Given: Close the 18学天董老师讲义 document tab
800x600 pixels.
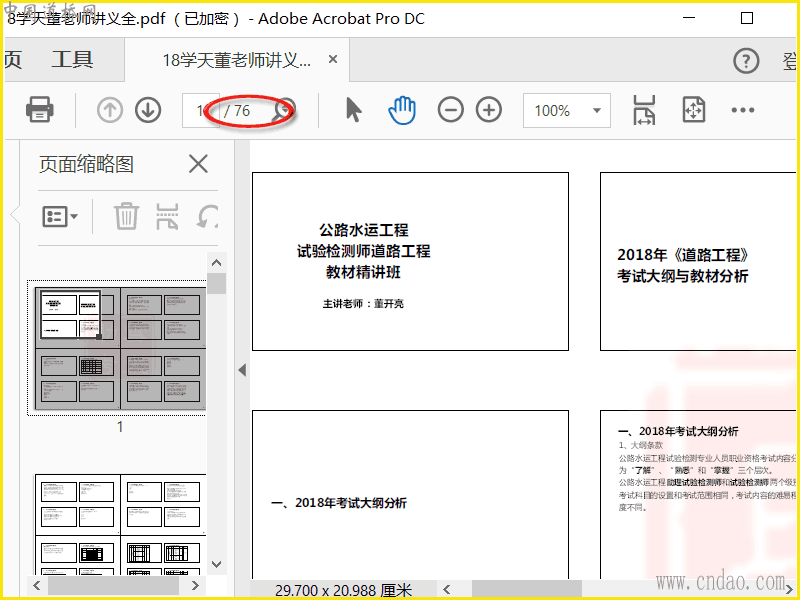Looking at the screenshot, I should (333, 60).
